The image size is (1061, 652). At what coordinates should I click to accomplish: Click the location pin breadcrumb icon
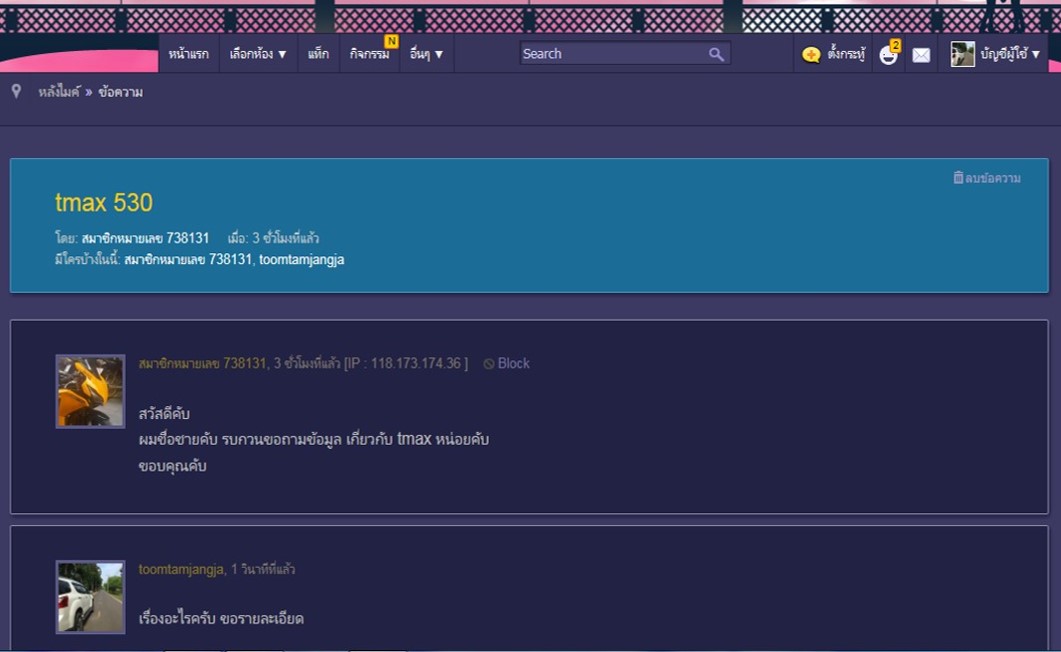tap(16, 91)
